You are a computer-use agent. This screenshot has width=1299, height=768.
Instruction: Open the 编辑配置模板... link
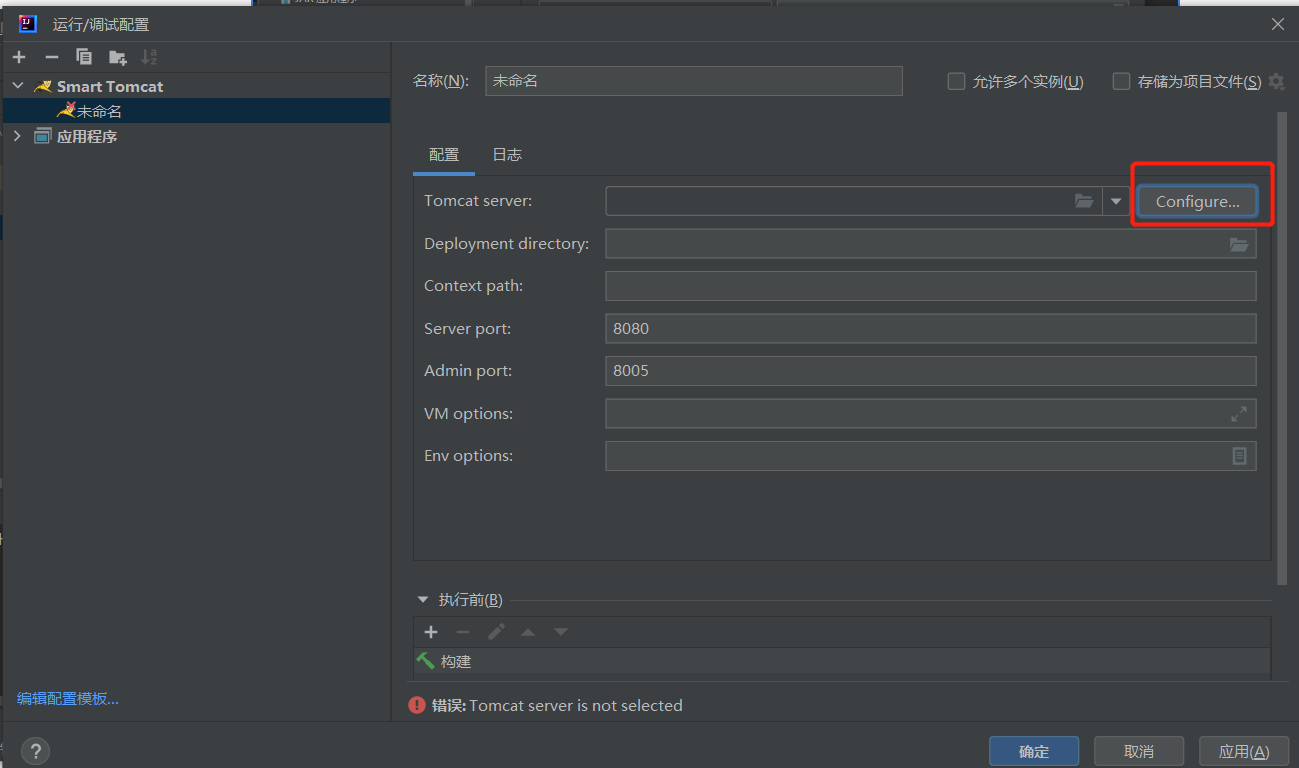pos(68,699)
